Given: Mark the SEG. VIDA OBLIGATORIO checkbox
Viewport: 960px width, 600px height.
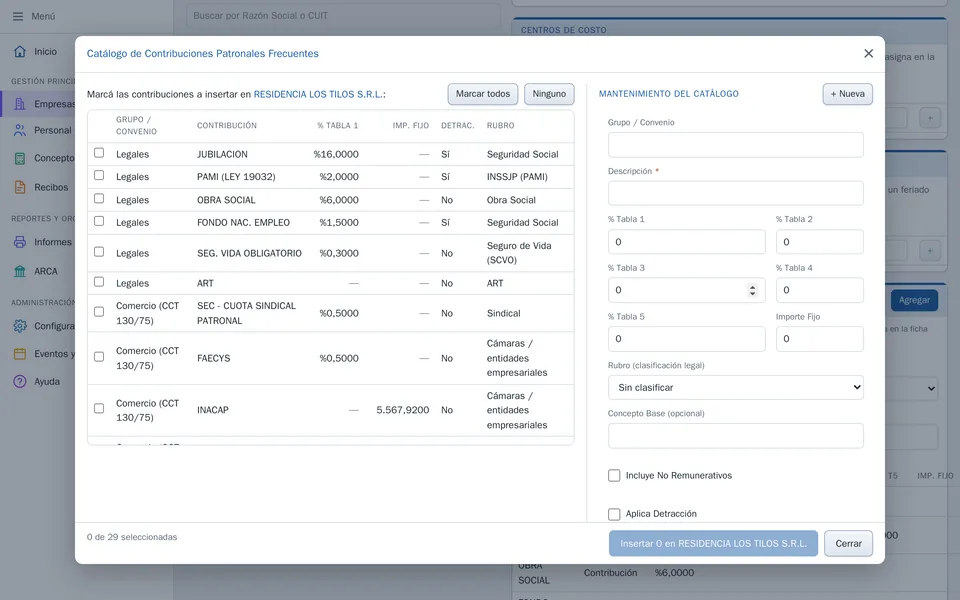Looking at the screenshot, I should (x=99, y=252).
